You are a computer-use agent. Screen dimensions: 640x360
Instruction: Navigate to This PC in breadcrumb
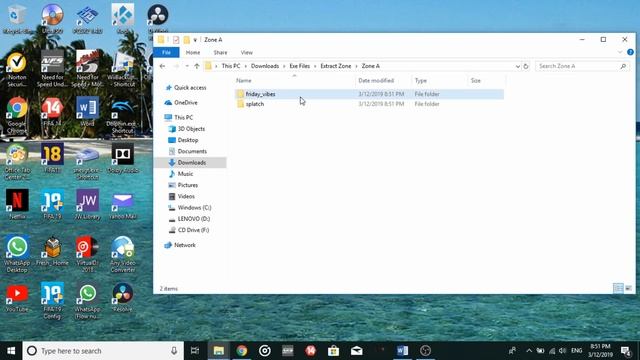[231, 66]
